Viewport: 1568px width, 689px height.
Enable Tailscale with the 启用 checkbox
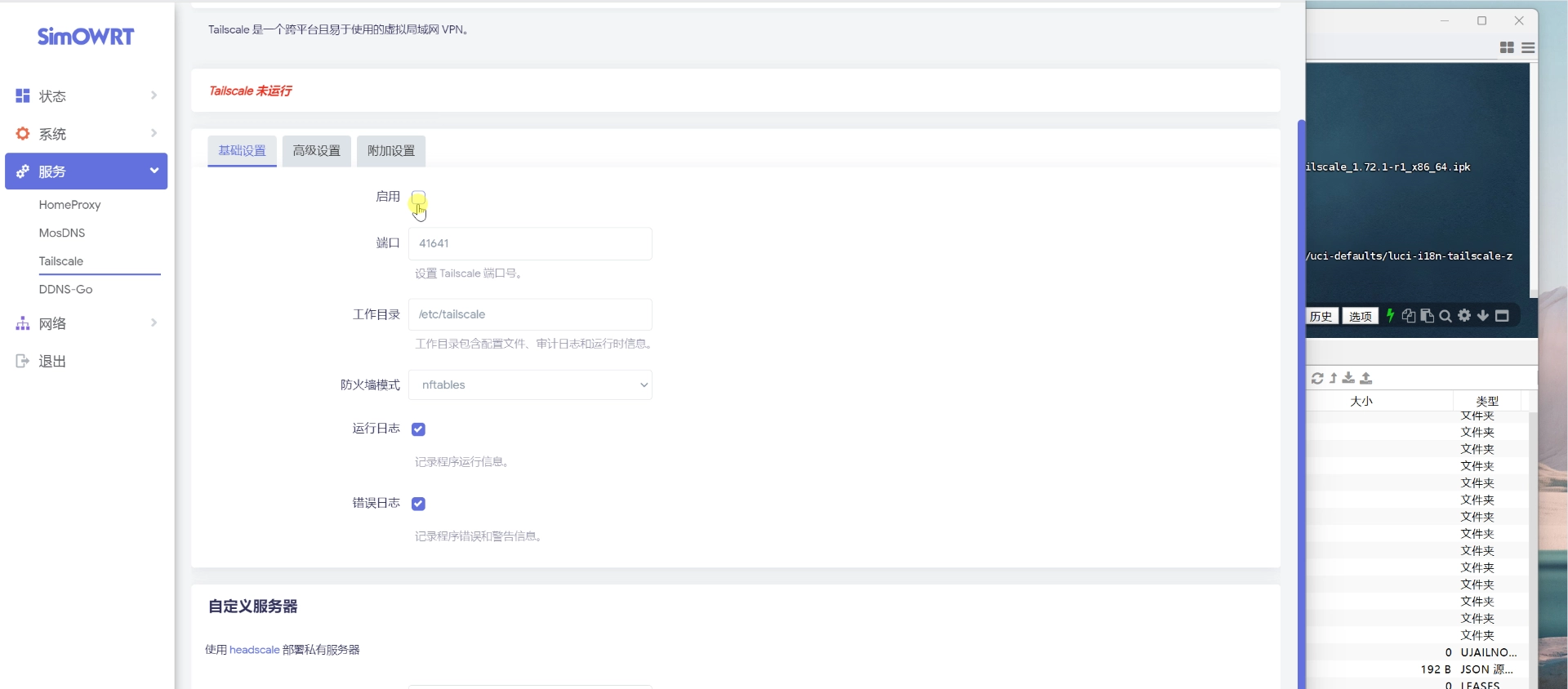(418, 197)
